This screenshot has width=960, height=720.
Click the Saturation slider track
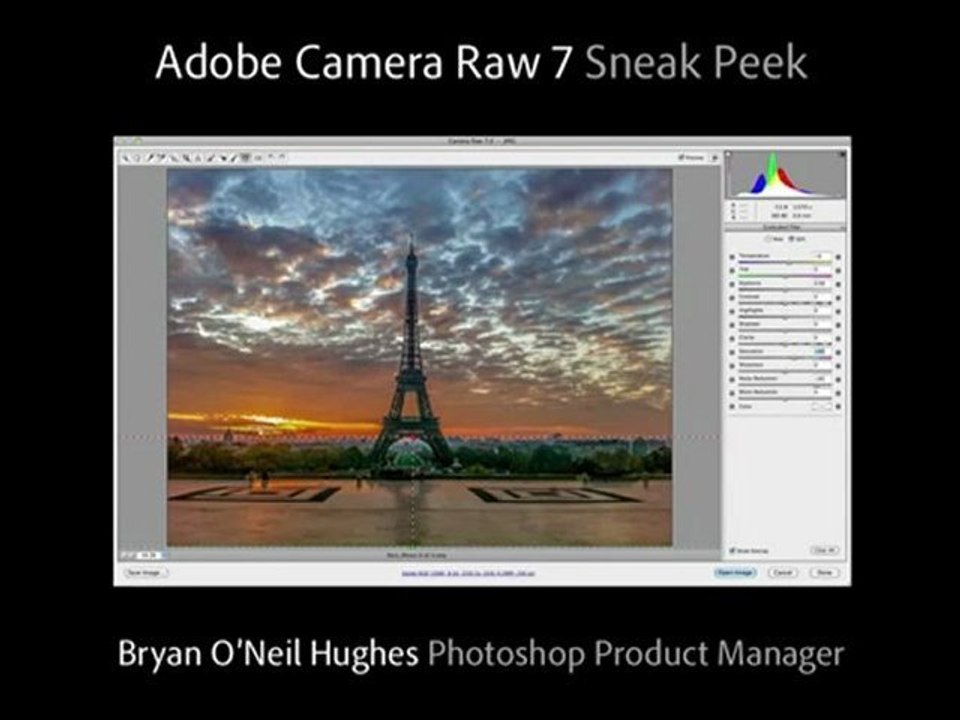(785, 358)
